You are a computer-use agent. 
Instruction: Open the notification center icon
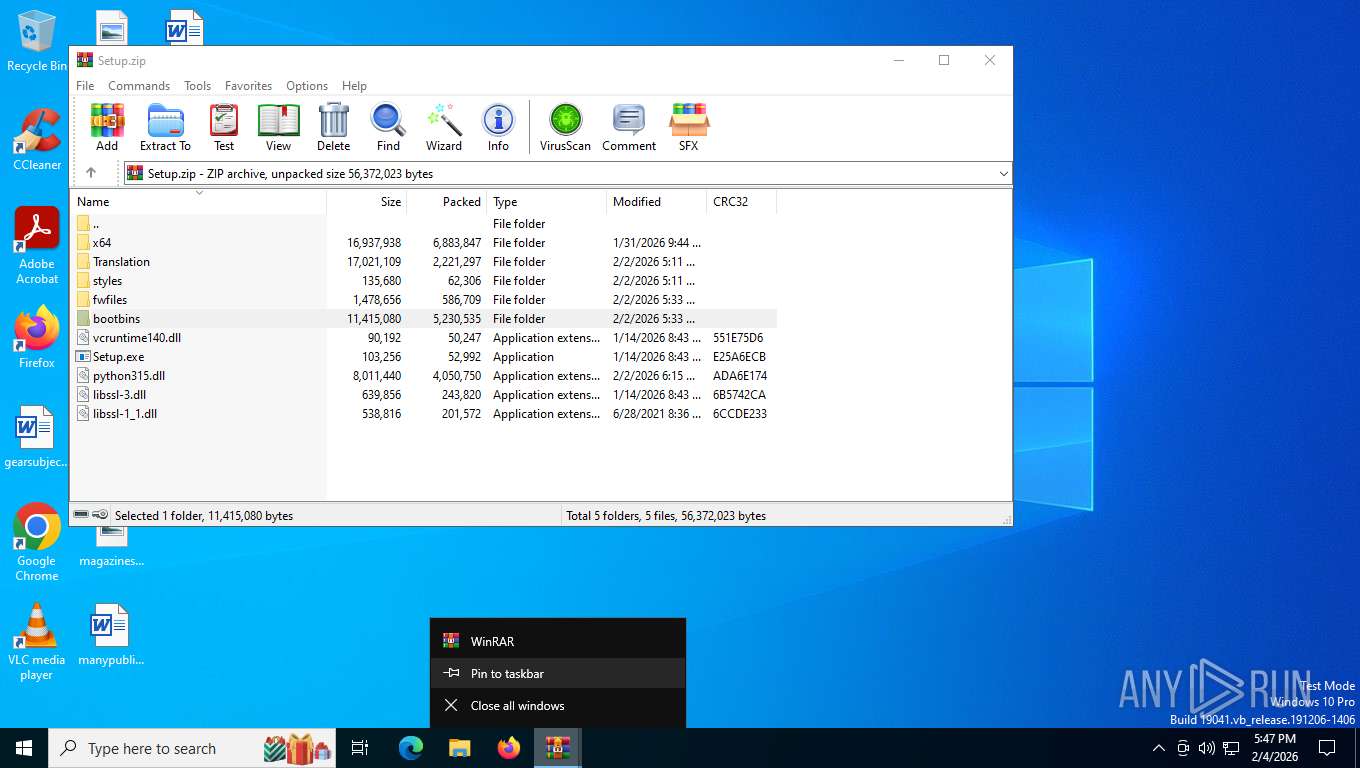(1327, 748)
